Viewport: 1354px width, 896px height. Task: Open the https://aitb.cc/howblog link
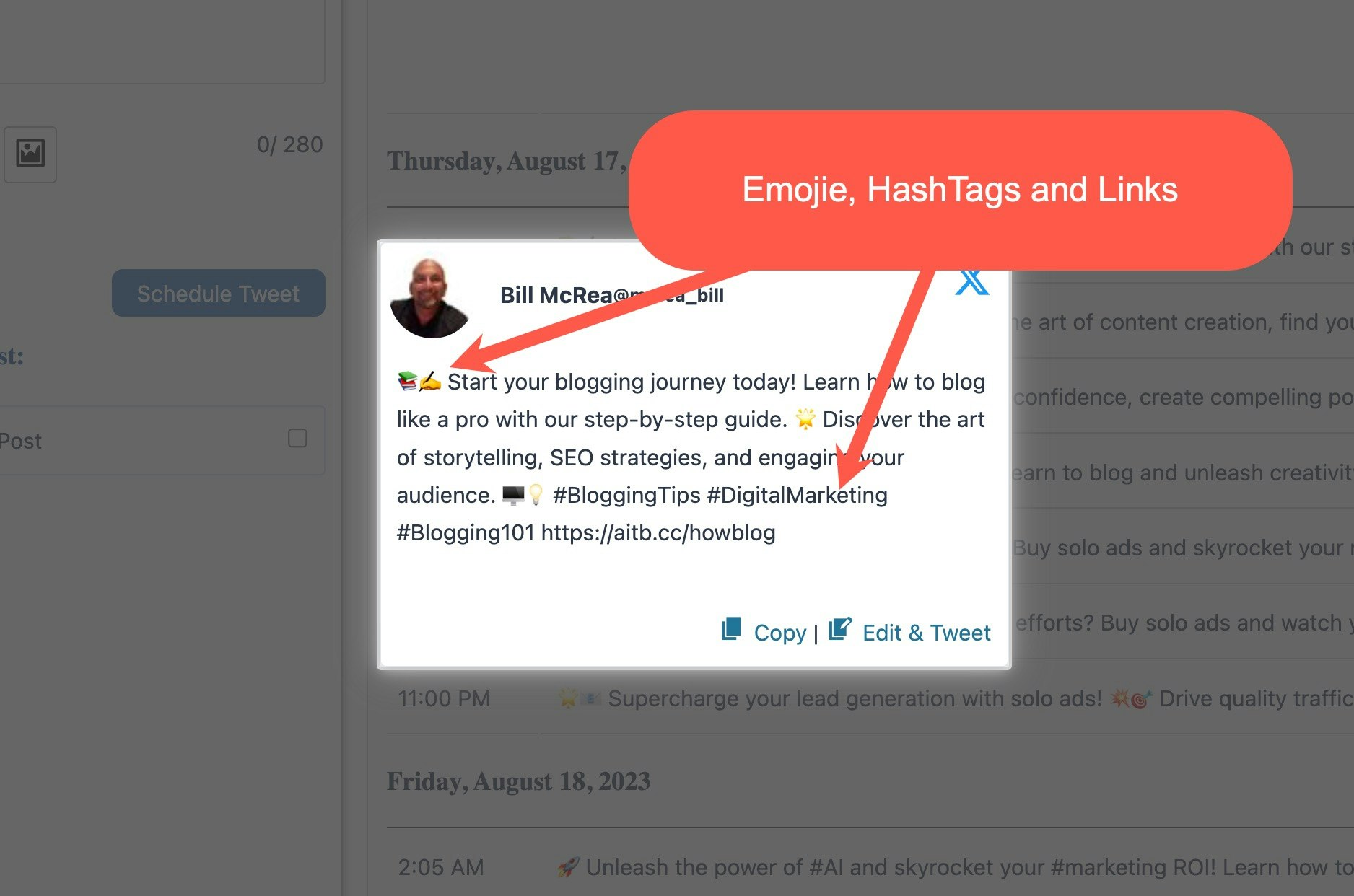coord(658,533)
